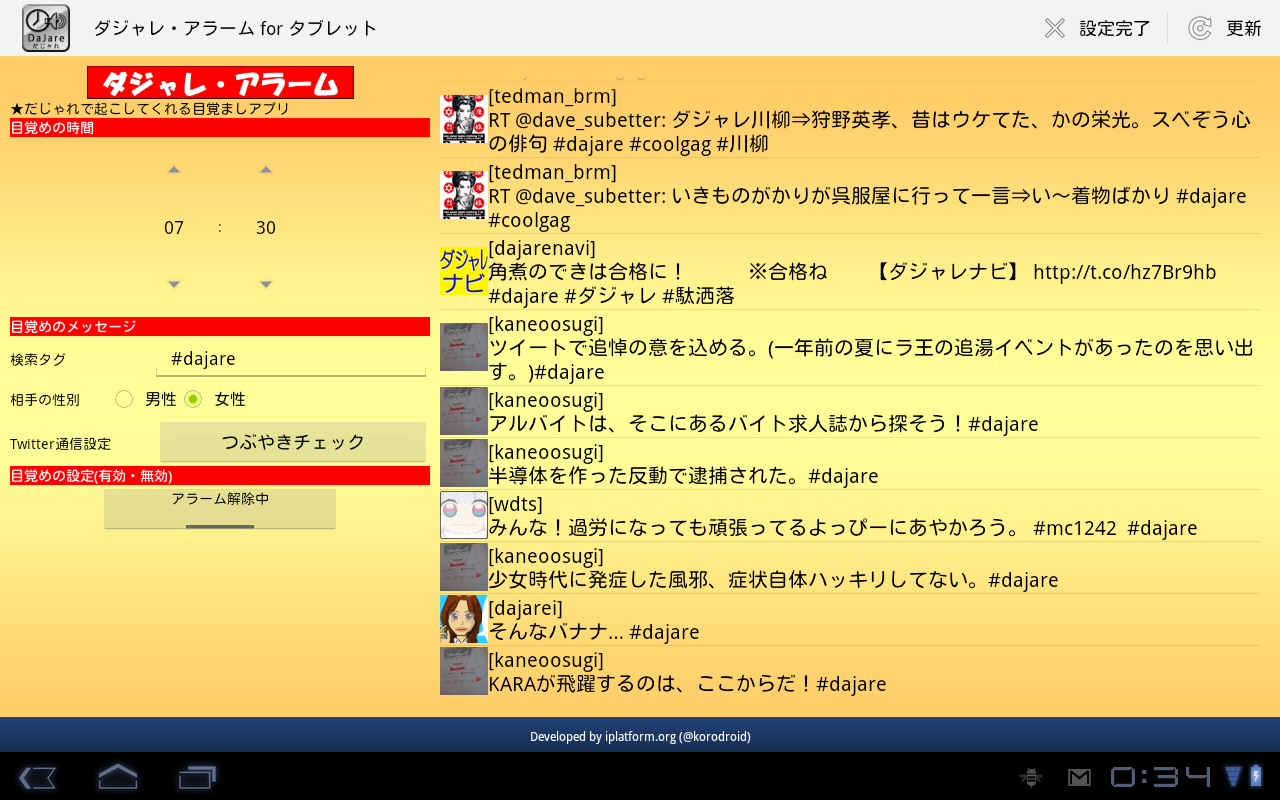Open kaneoosugi avatar on アルバイト tweet
1280x800 pixels.
pos(463,411)
